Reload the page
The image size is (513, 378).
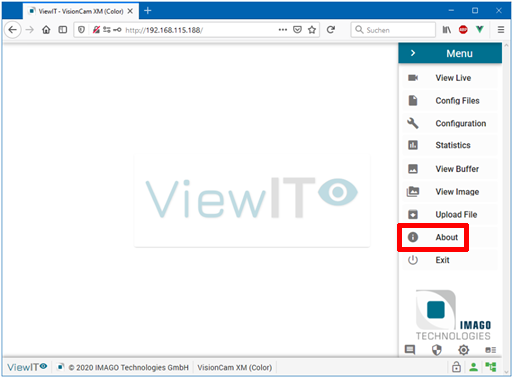click(x=331, y=30)
